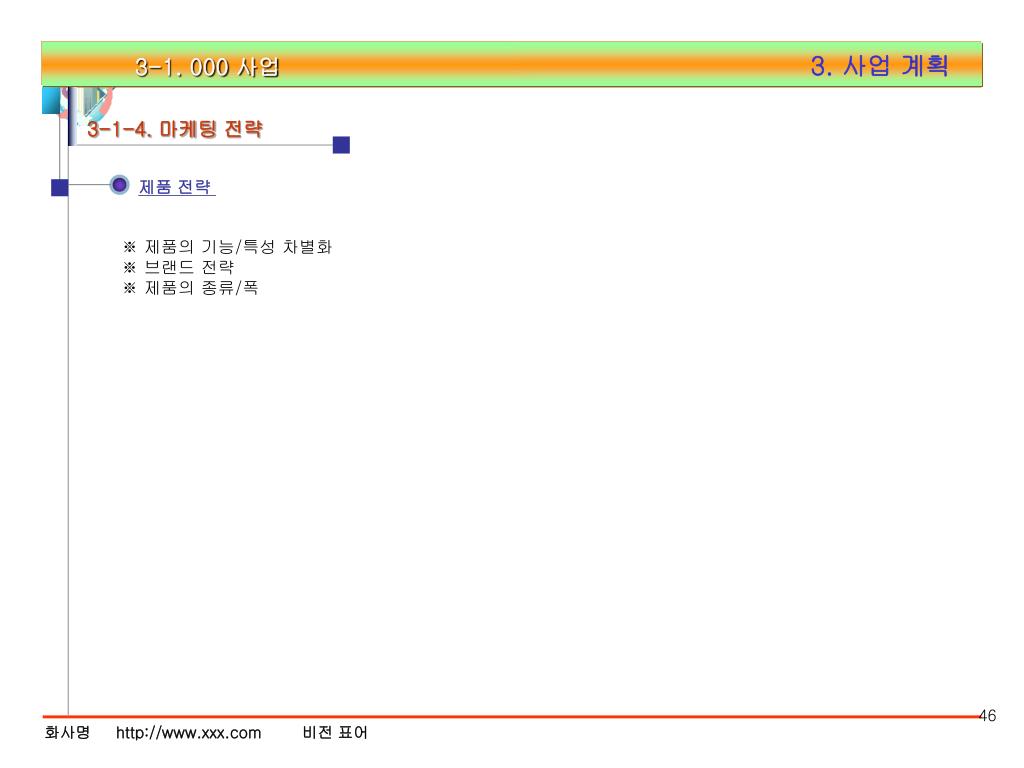Screen dimensions: 1024x768
Task: Click the footer text '비전 표어'
Action: pyautogui.click(x=334, y=732)
